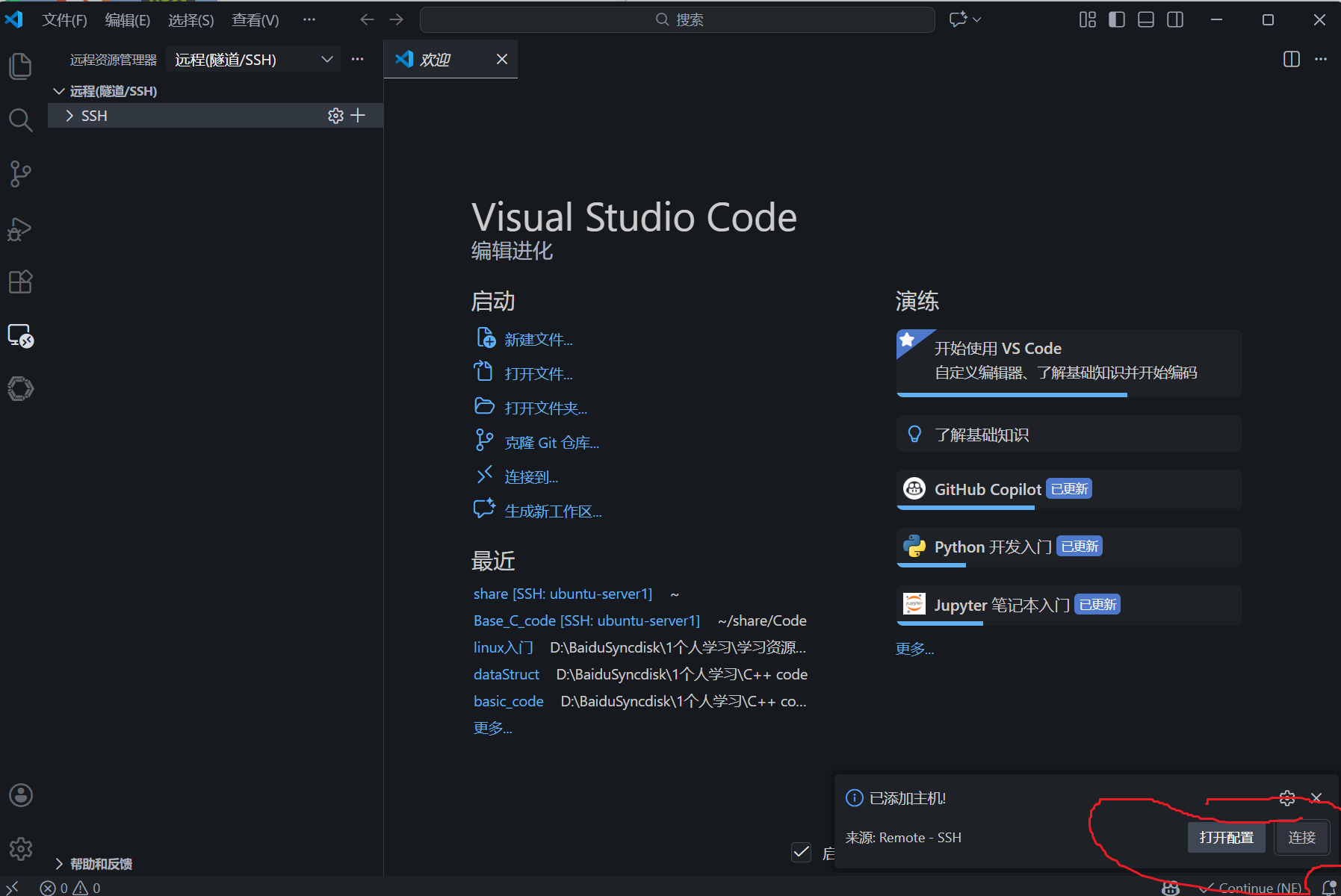1341x896 pixels.
Task: Open recent Base_C_code SSH folder
Action: pos(586,620)
